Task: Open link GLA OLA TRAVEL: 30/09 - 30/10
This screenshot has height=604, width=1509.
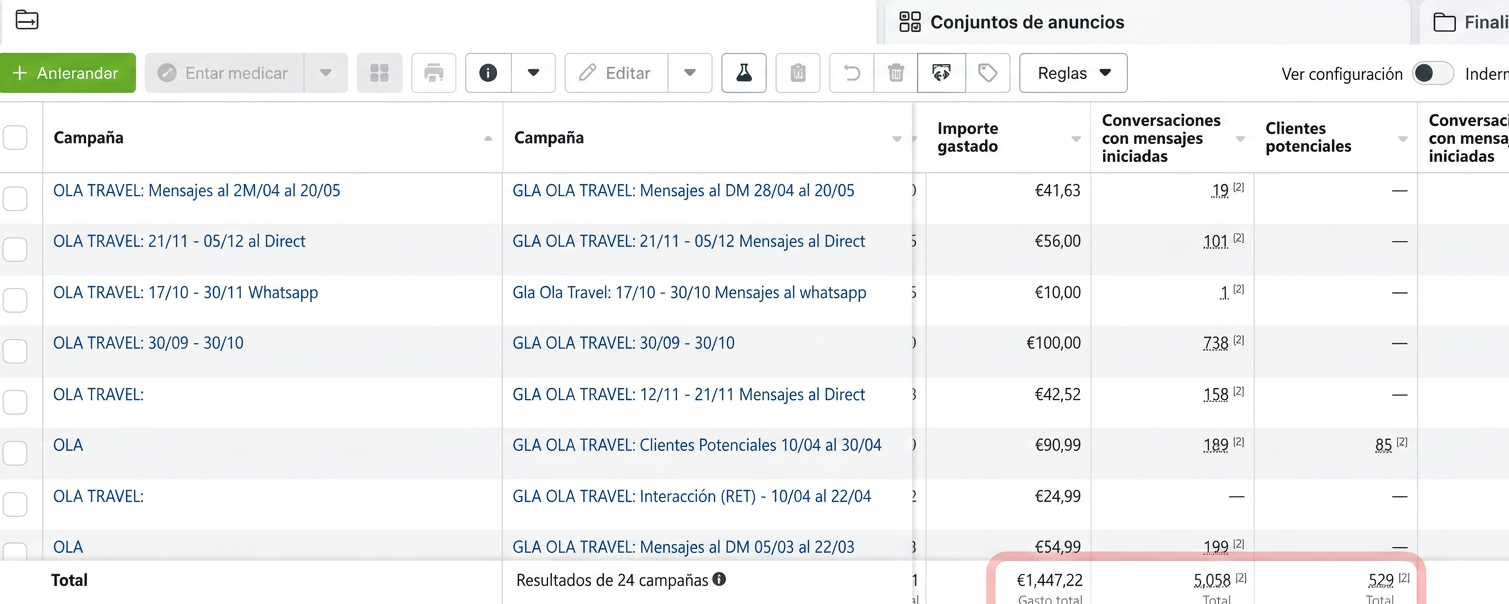Action: point(623,343)
